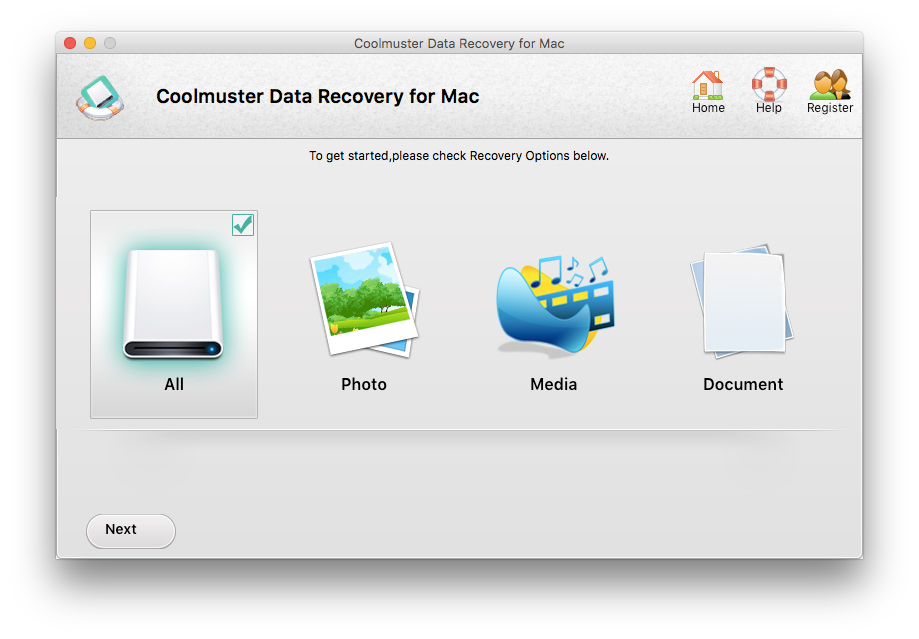Click the "To get started" instruction text
Image resolution: width=919 pixels, height=639 pixels.
pos(459,156)
